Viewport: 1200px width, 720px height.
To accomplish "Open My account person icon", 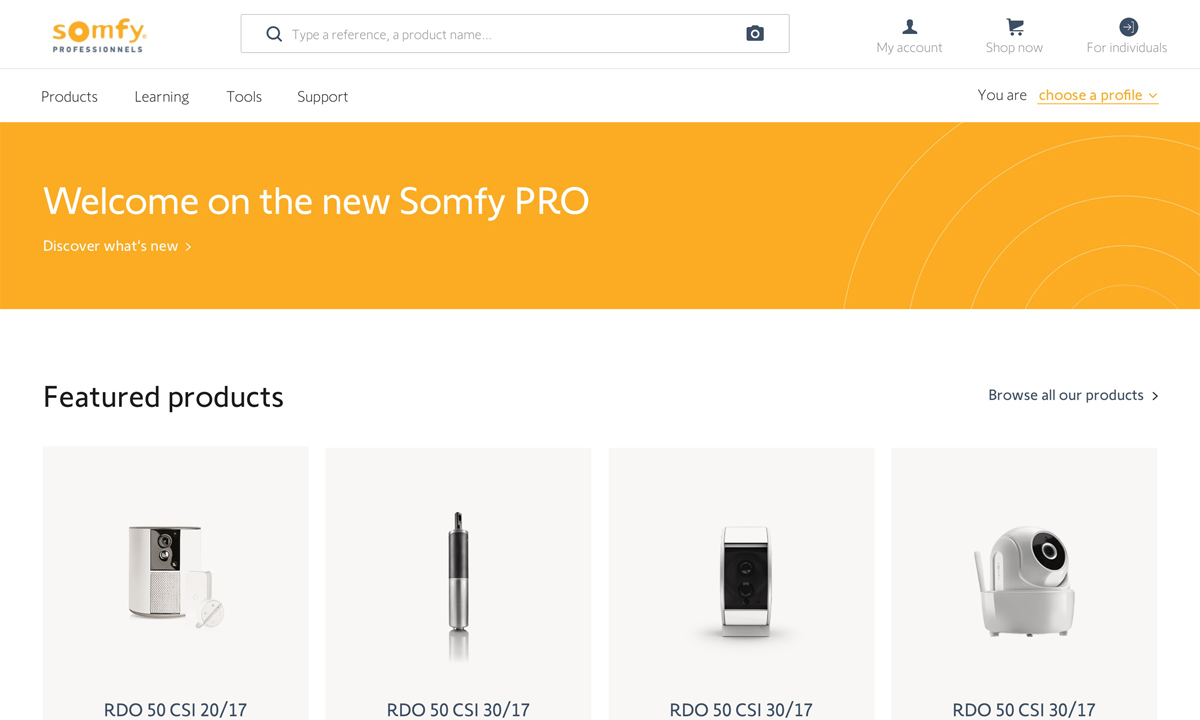I will click(909, 27).
